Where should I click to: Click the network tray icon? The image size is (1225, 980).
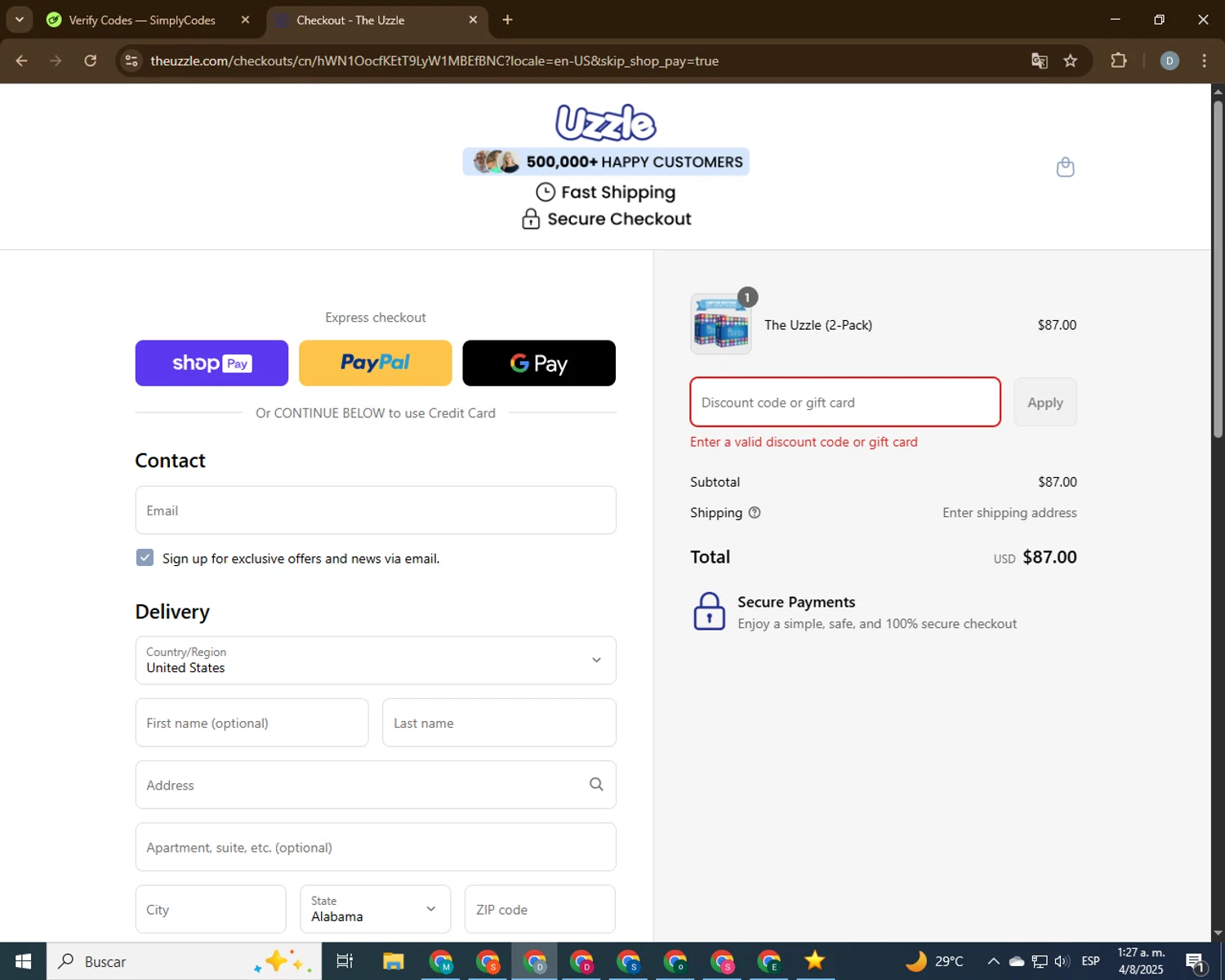[x=1040, y=961]
